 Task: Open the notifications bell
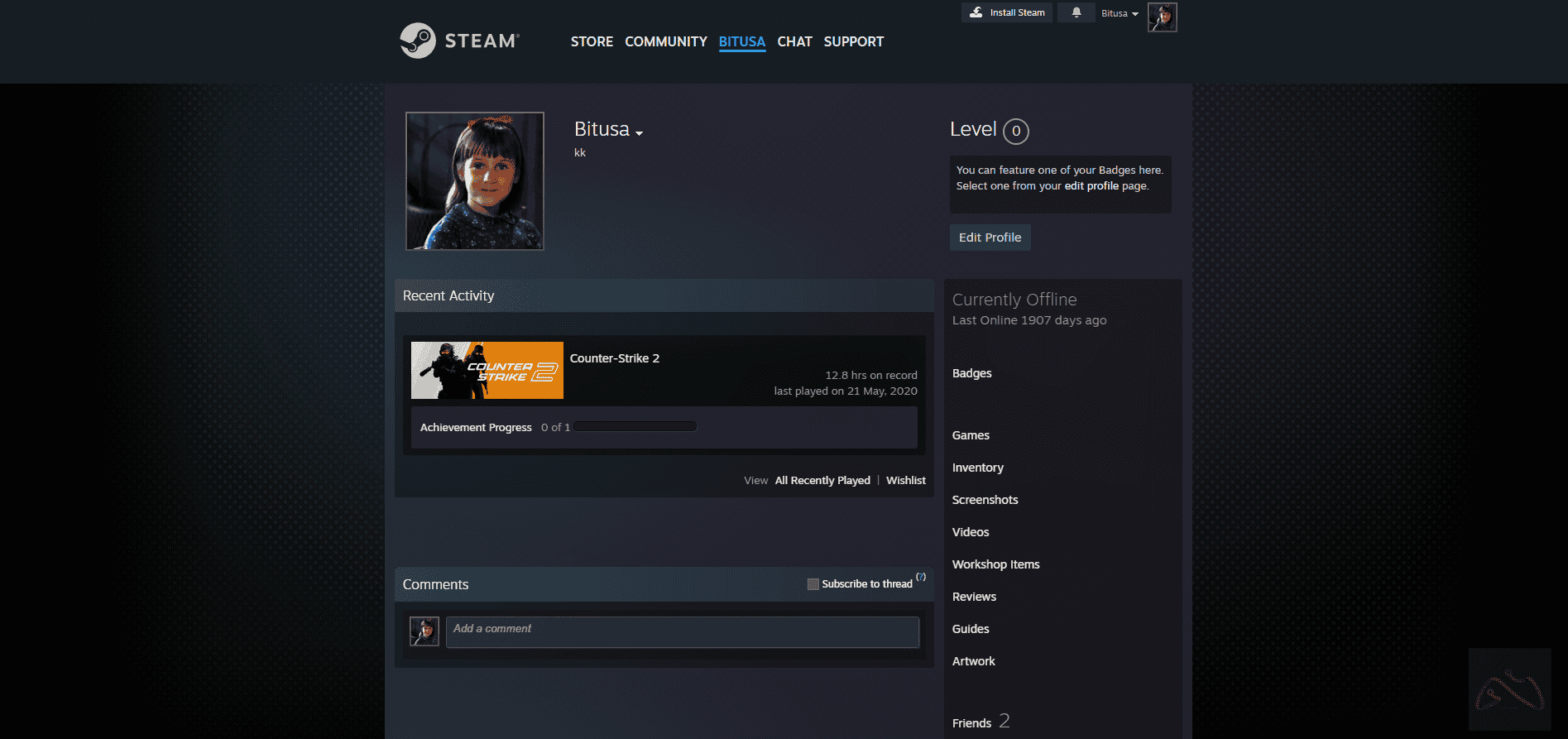click(x=1077, y=12)
